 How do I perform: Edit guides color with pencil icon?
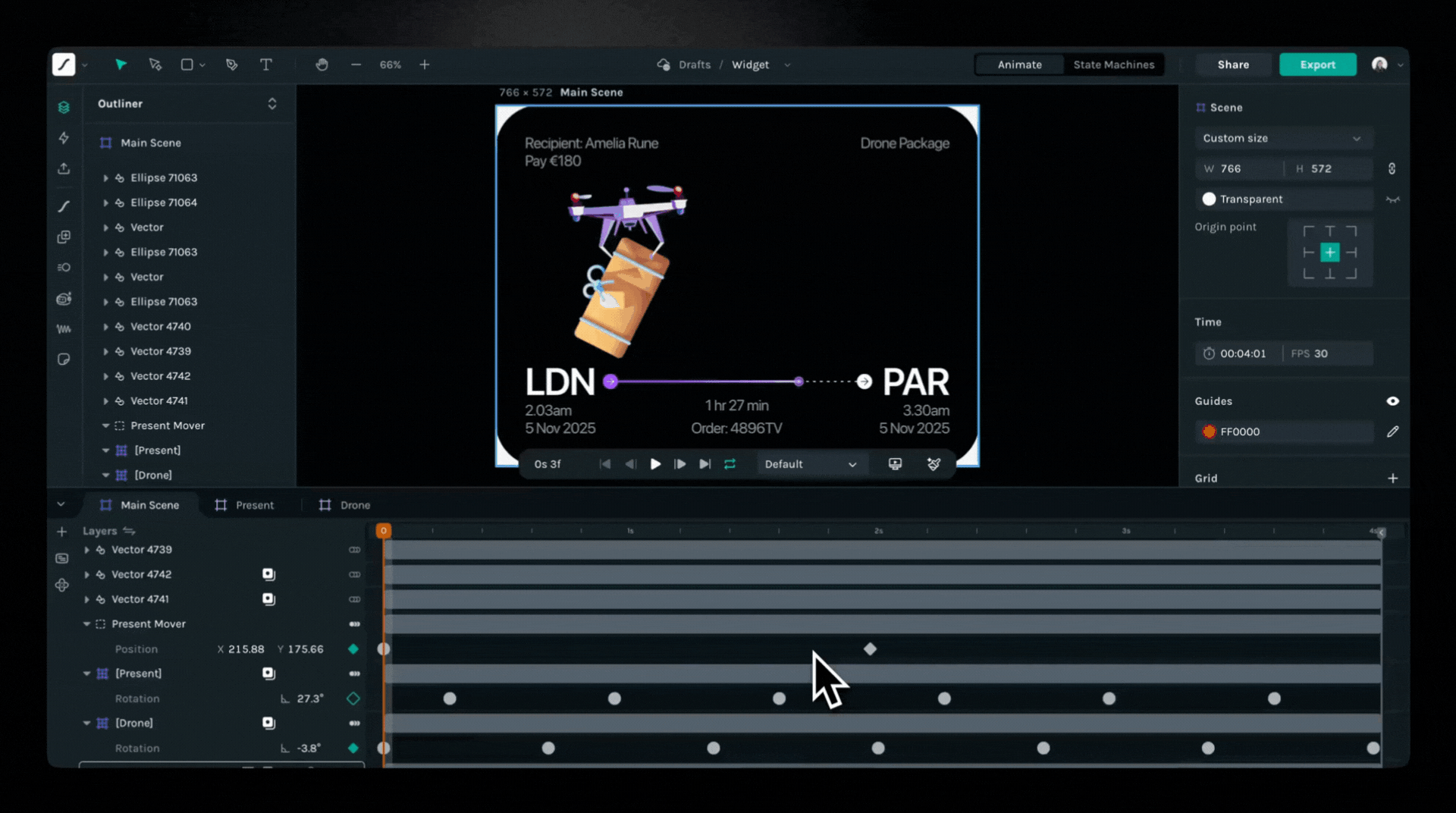pyautogui.click(x=1392, y=432)
